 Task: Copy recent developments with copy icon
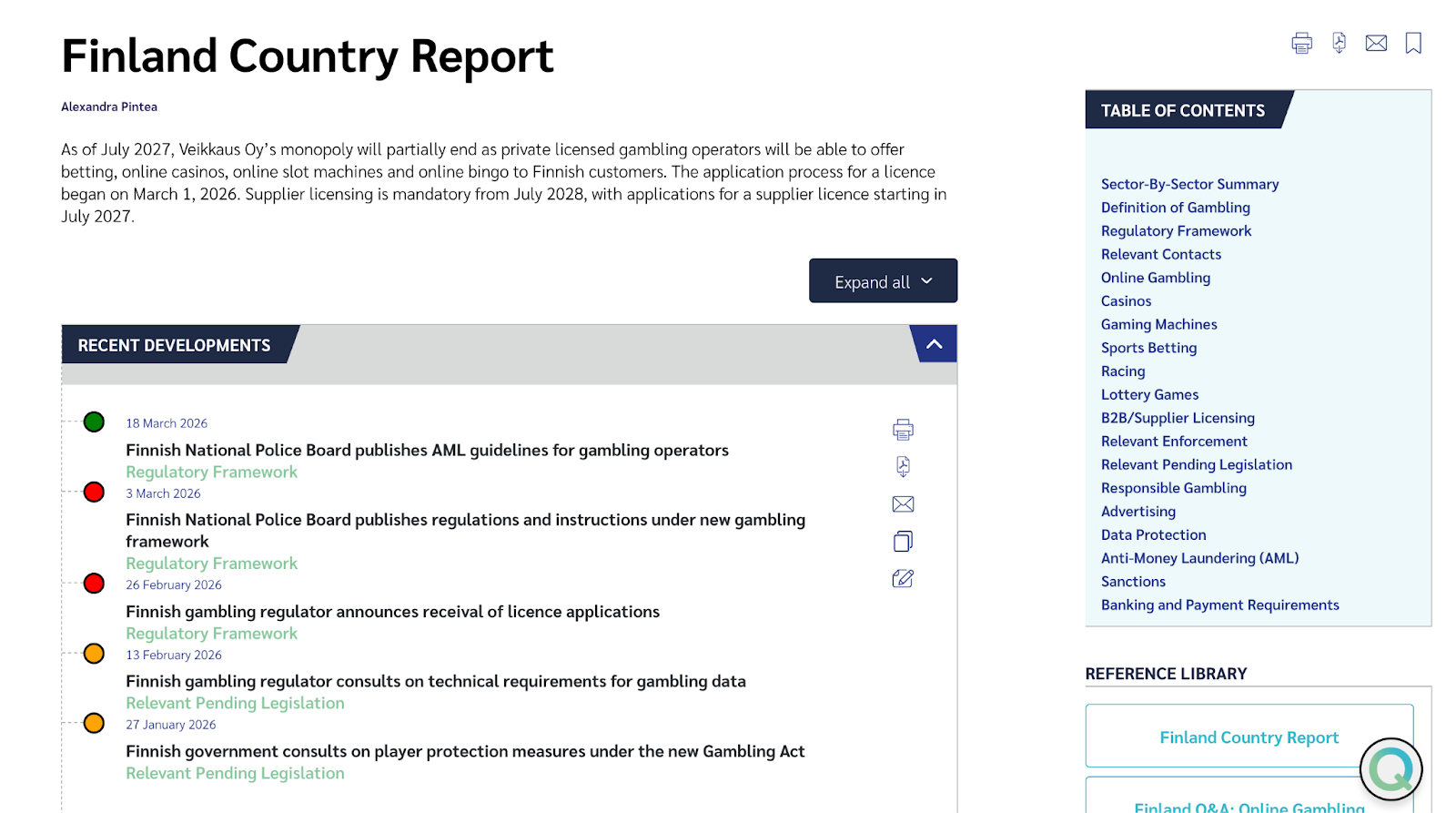pyautogui.click(x=903, y=542)
